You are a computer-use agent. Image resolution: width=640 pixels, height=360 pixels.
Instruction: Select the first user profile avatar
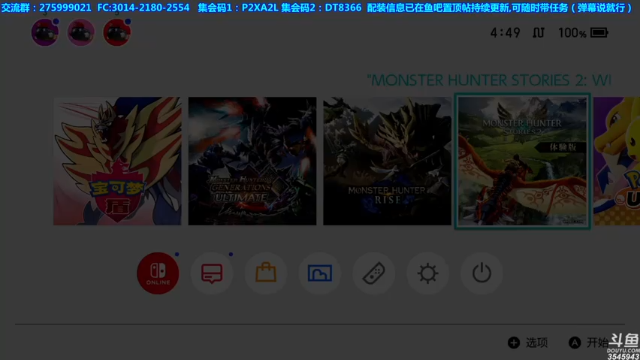(45, 32)
